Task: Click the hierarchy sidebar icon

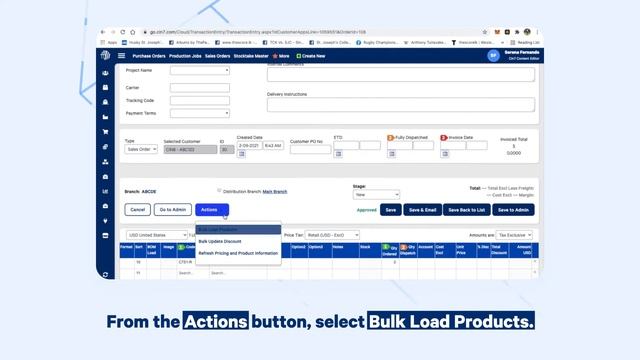Action: pos(105,162)
